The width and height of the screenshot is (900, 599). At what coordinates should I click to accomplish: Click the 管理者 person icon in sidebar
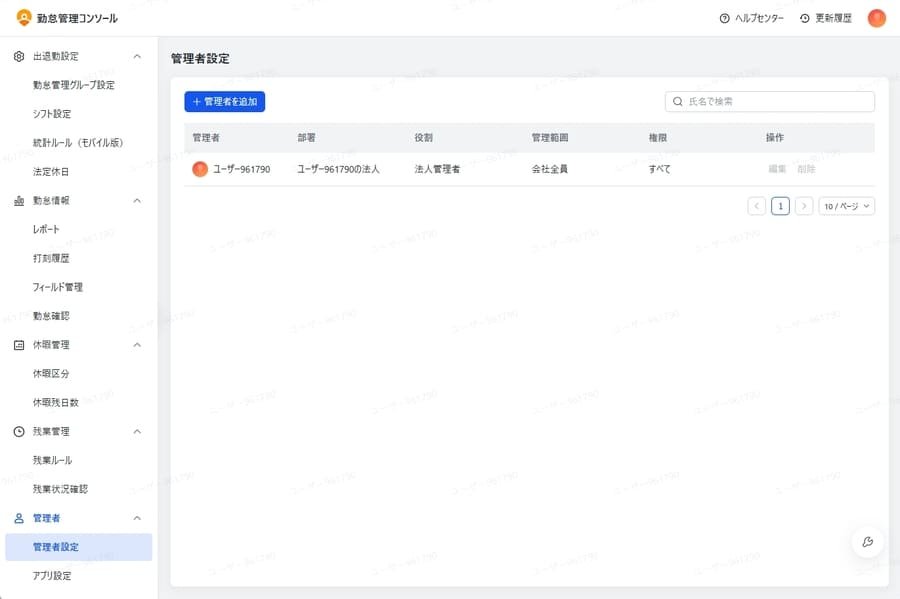pos(17,518)
